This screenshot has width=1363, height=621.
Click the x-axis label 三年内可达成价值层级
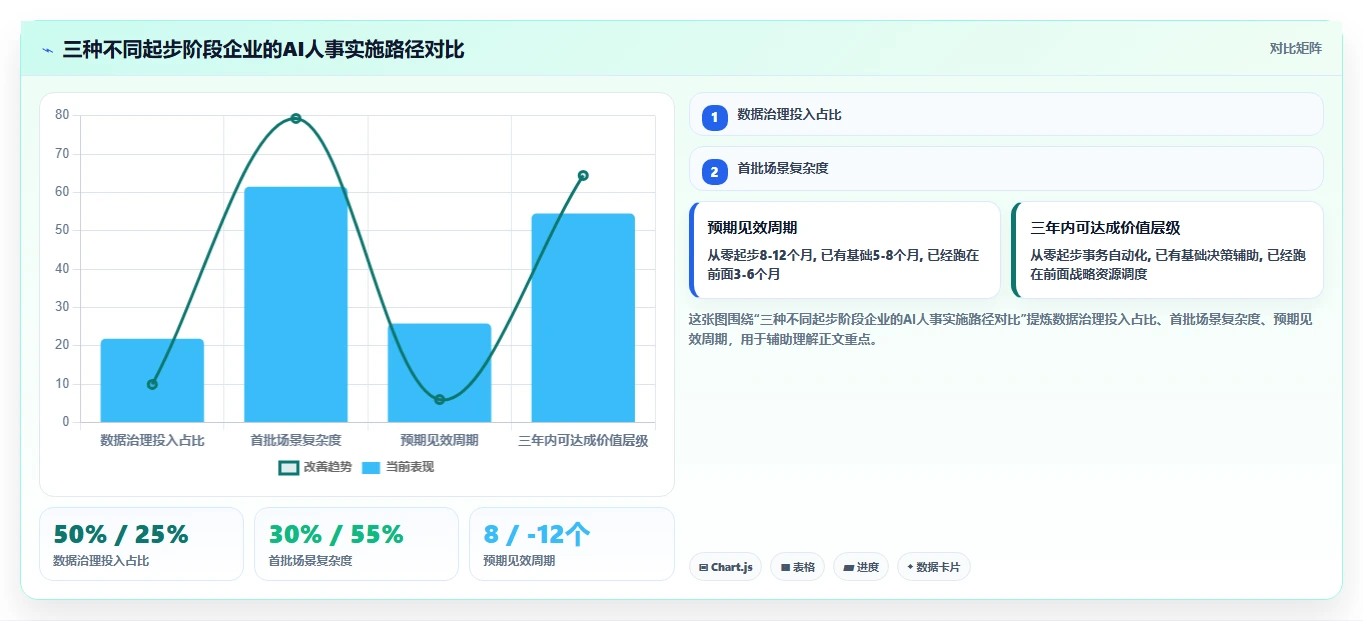583,440
